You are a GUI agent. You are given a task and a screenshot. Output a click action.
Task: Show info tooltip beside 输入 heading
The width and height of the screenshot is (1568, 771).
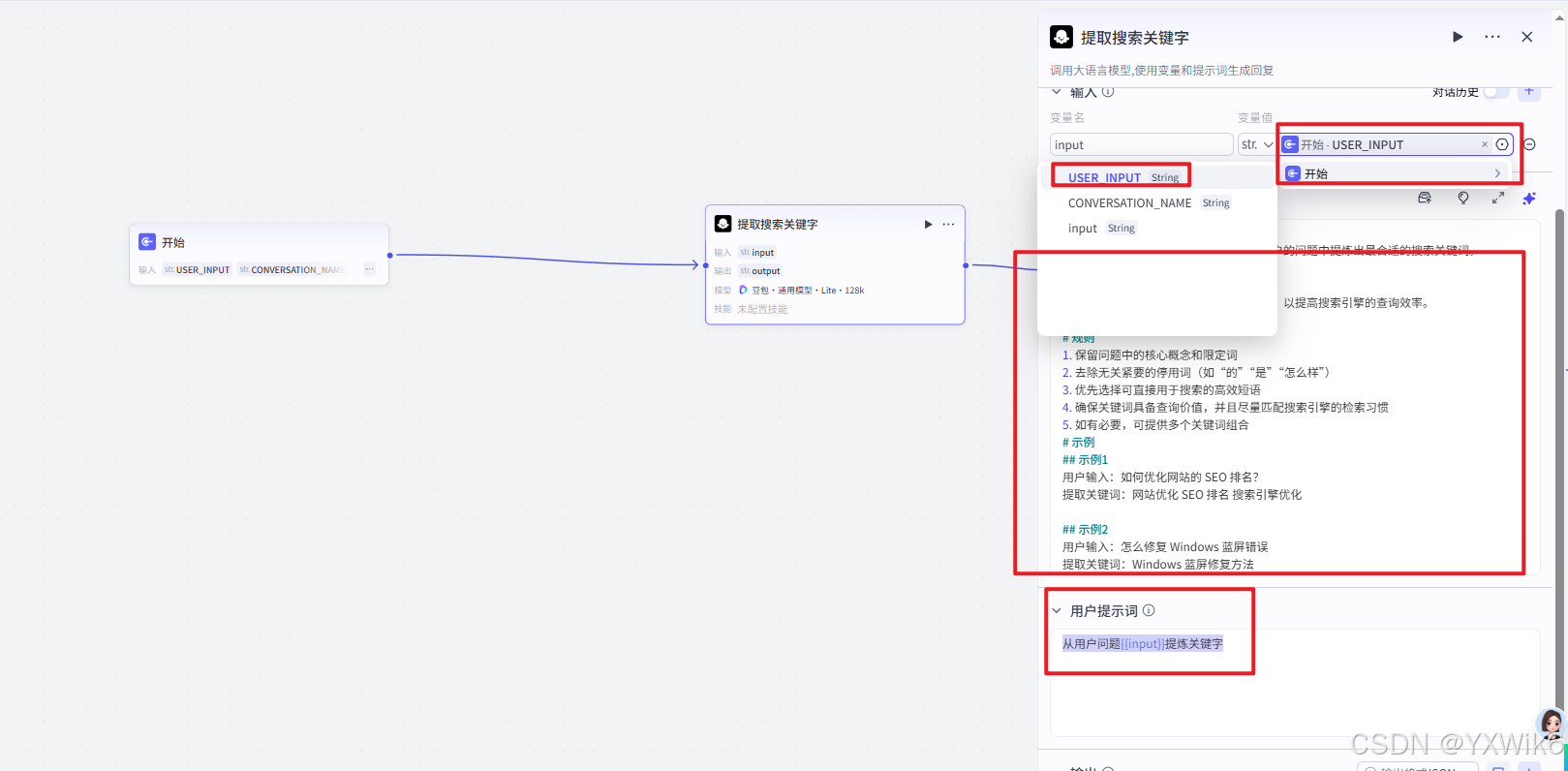(1108, 92)
